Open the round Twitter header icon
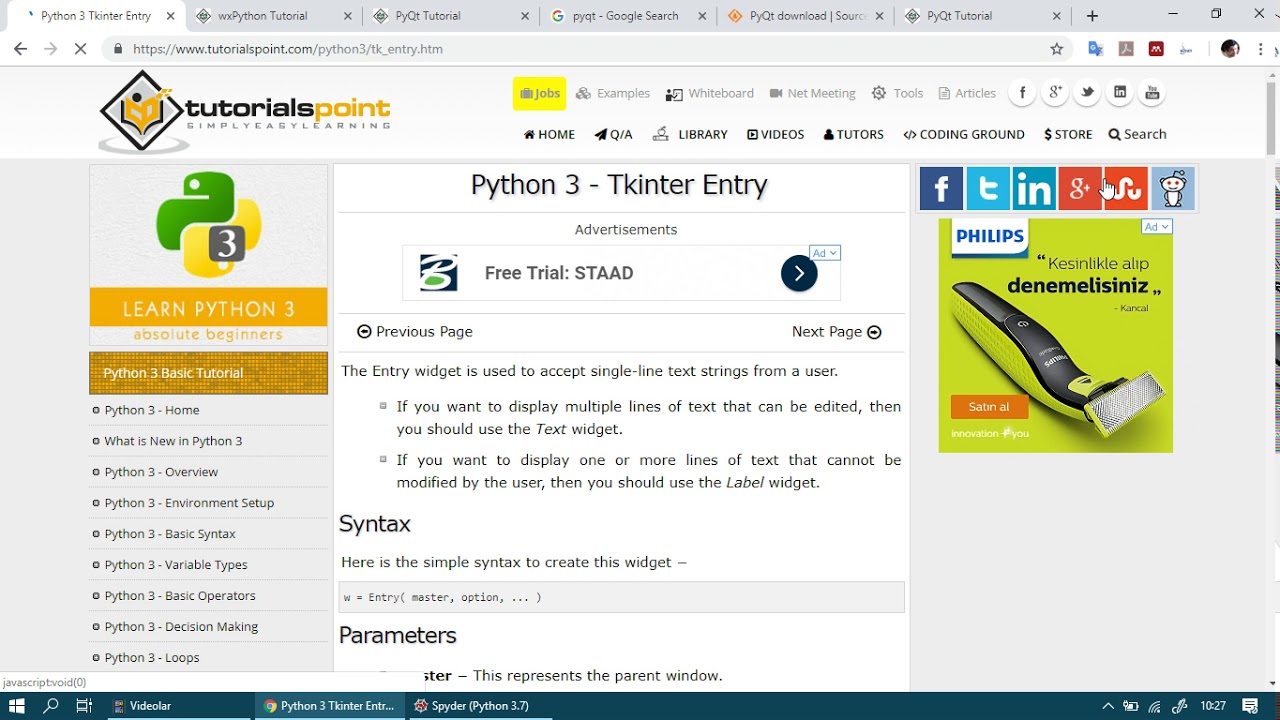The width and height of the screenshot is (1280, 720). (1087, 93)
